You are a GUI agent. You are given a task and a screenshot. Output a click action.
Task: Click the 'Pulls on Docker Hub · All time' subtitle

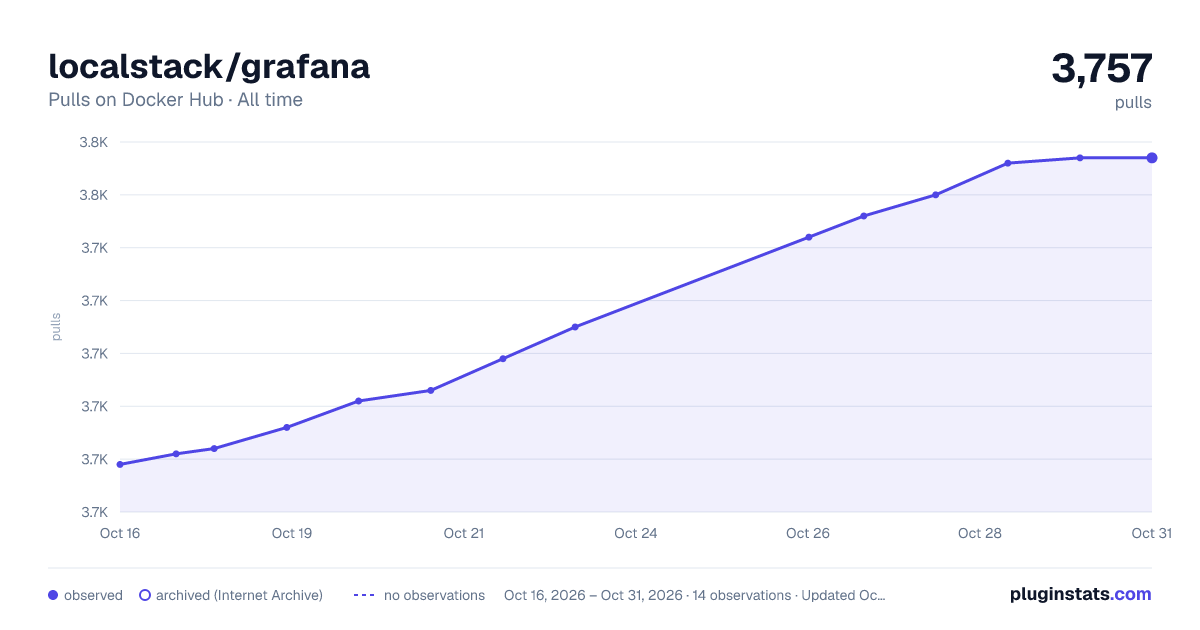175,100
